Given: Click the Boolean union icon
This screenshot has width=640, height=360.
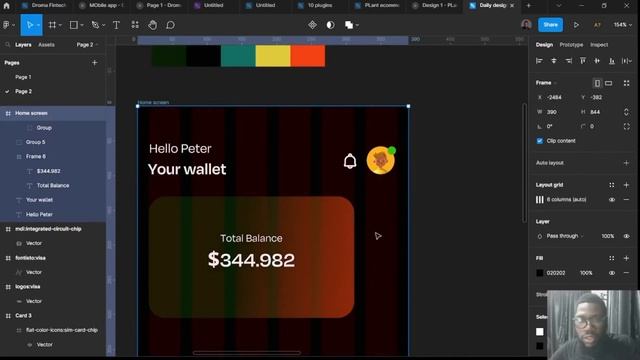Looking at the screenshot, I should [x=349, y=25].
